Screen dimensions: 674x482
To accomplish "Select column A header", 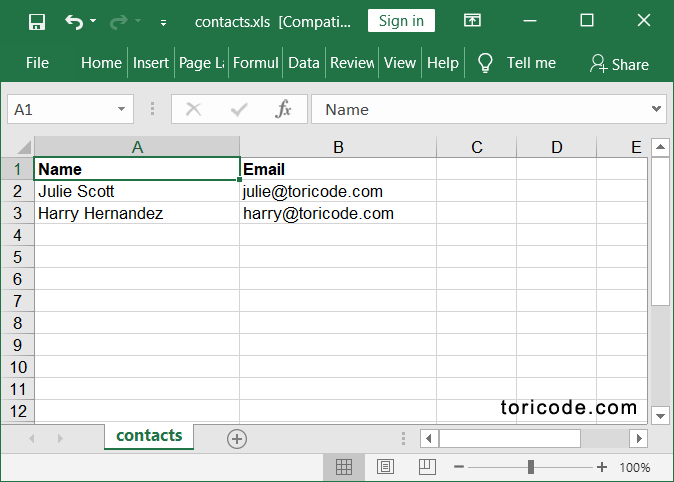I will [137, 147].
